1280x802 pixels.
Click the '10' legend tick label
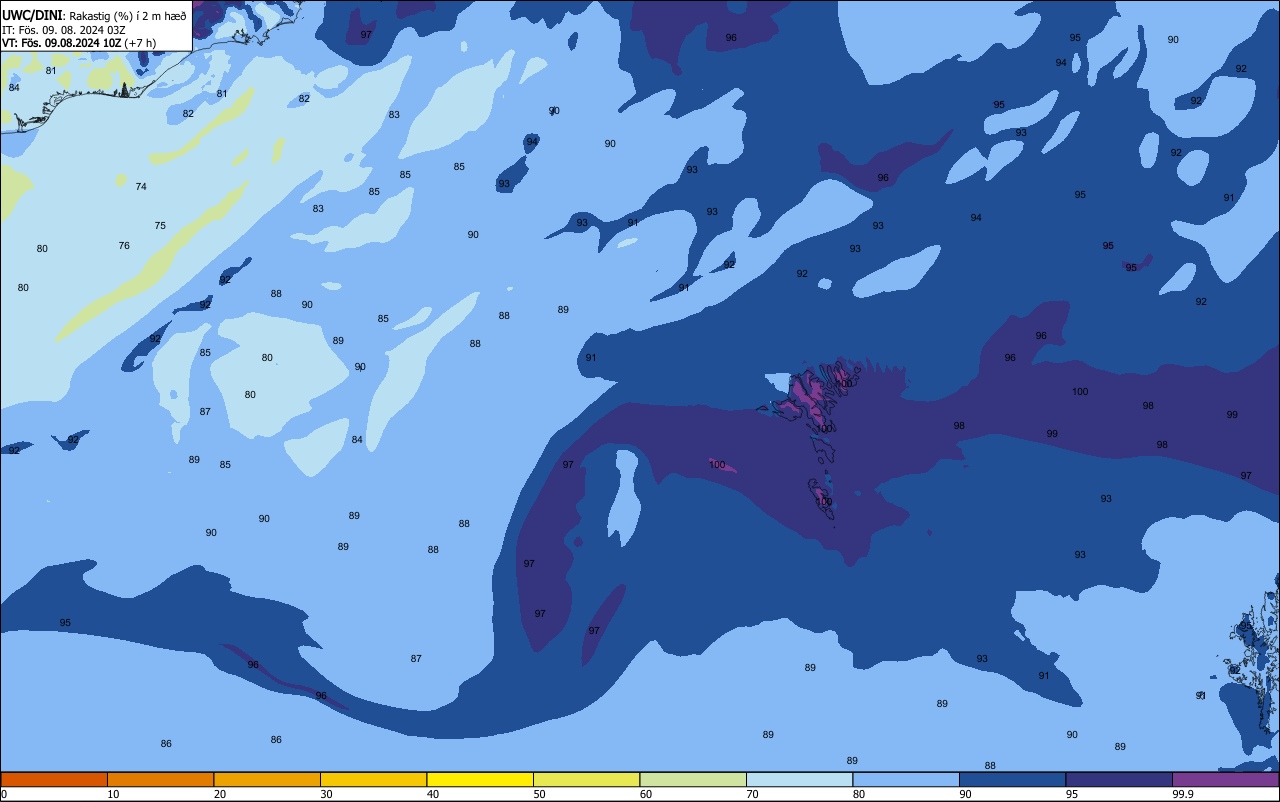coord(113,794)
